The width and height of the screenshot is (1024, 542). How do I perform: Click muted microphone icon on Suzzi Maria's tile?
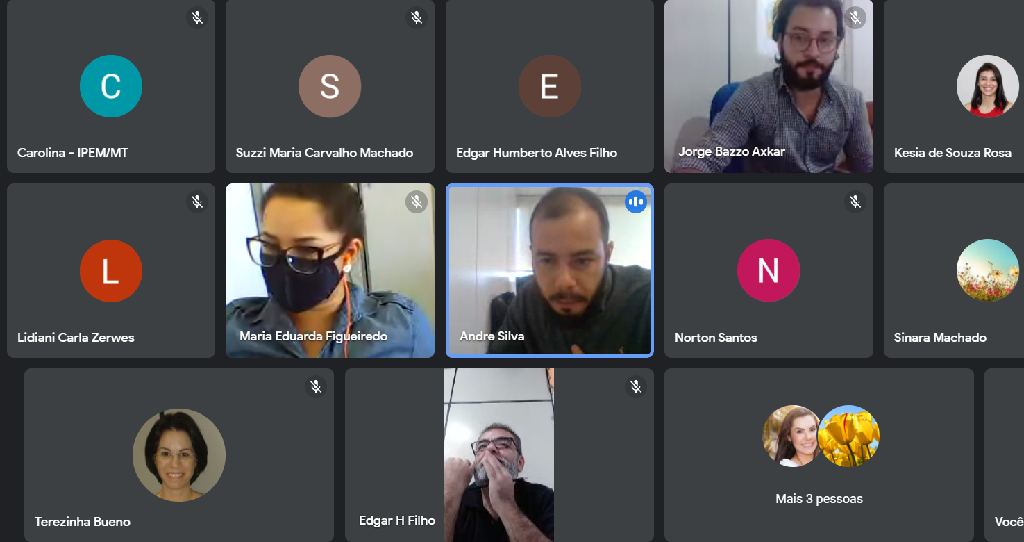click(x=416, y=18)
